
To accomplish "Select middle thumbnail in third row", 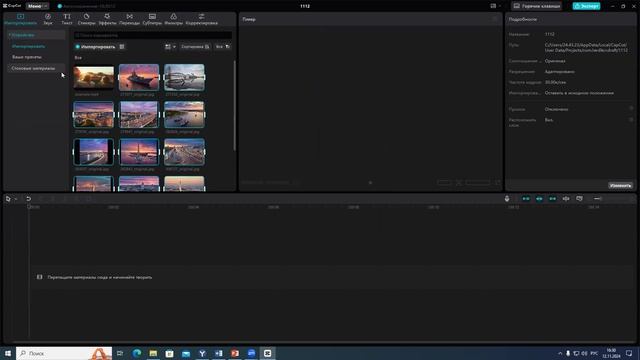I will point(139,152).
